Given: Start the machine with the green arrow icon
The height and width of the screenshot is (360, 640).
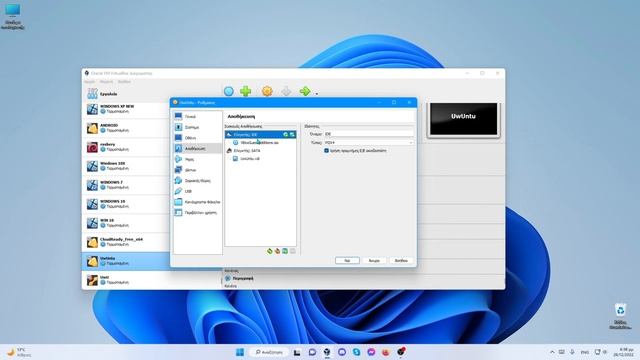Looking at the screenshot, I should click(x=305, y=91).
